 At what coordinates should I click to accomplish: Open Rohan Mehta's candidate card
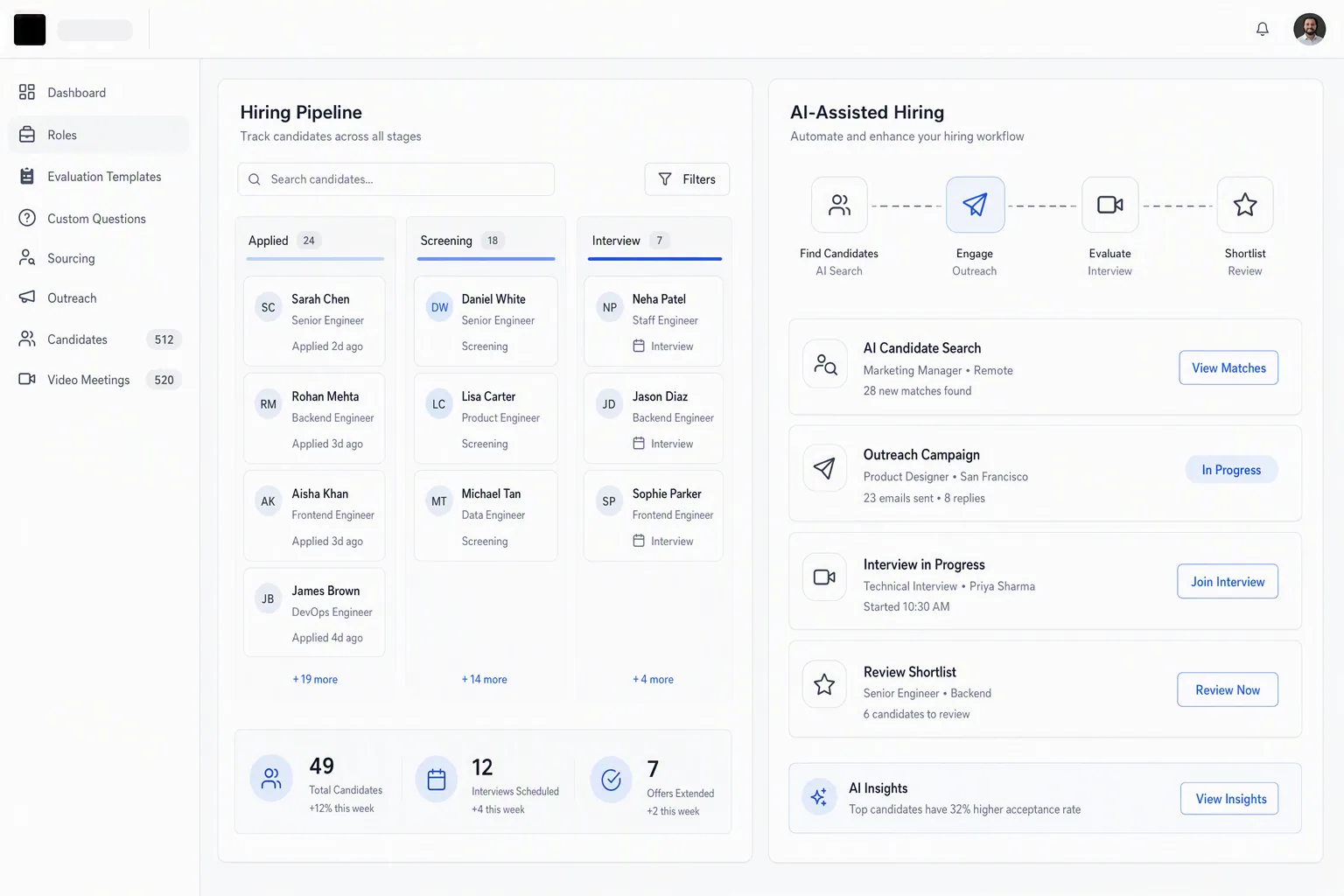[x=314, y=418]
